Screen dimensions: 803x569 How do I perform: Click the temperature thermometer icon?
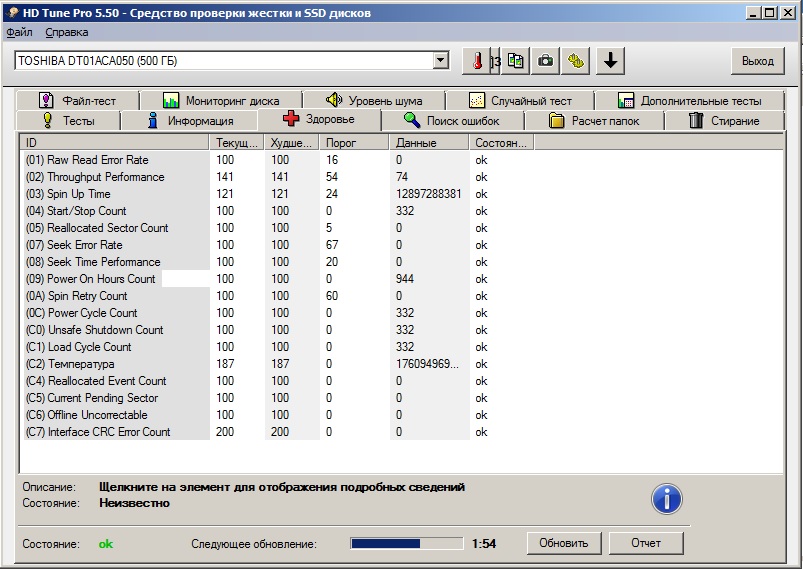(479, 61)
